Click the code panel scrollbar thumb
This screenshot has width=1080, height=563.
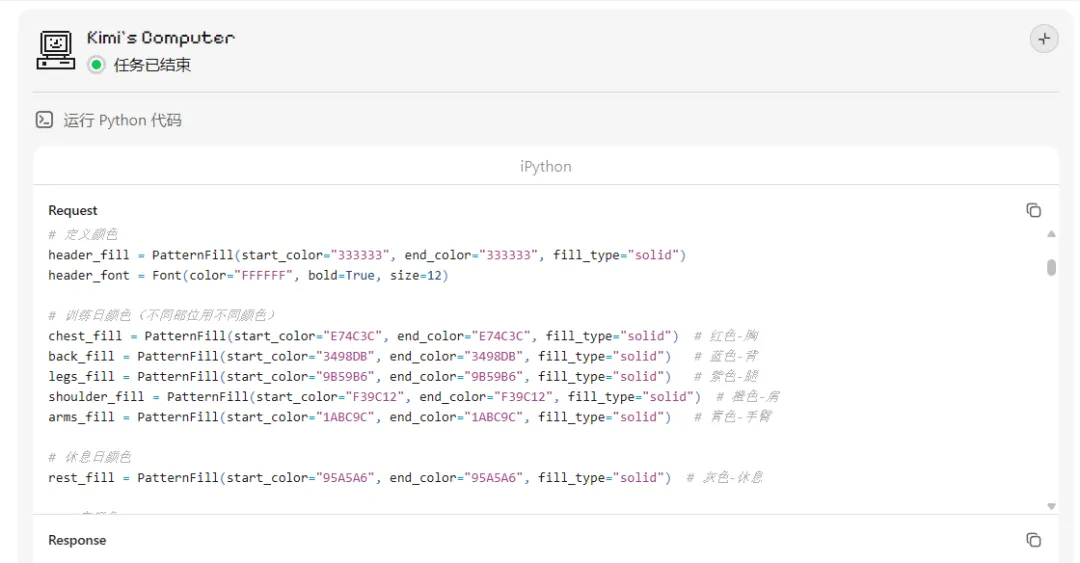pos(1051,267)
